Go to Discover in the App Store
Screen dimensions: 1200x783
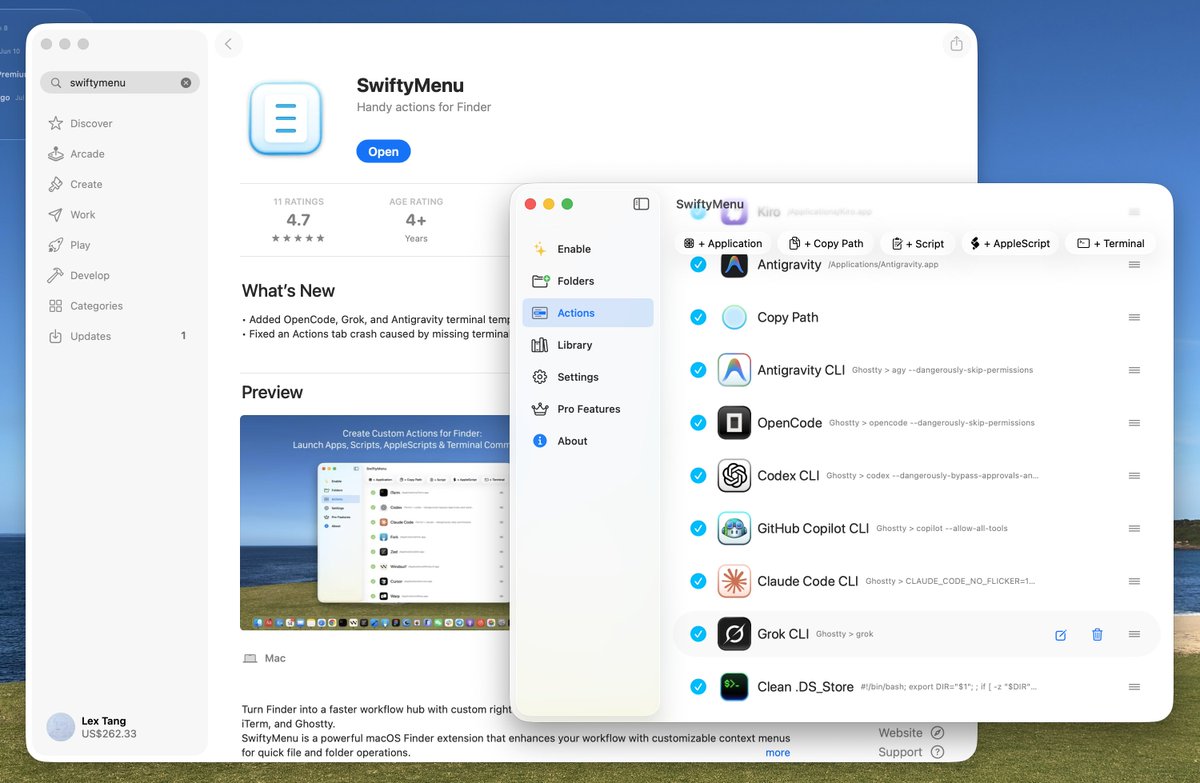pyautogui.click(x=118, y=123)
